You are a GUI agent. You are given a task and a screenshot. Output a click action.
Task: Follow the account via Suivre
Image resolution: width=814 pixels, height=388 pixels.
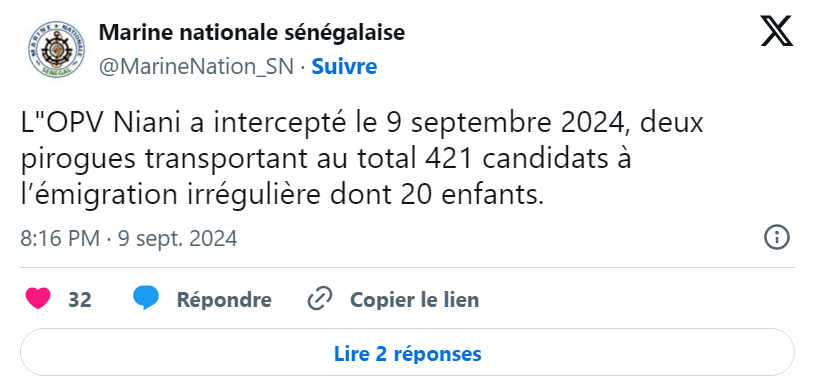pos(344,66)
